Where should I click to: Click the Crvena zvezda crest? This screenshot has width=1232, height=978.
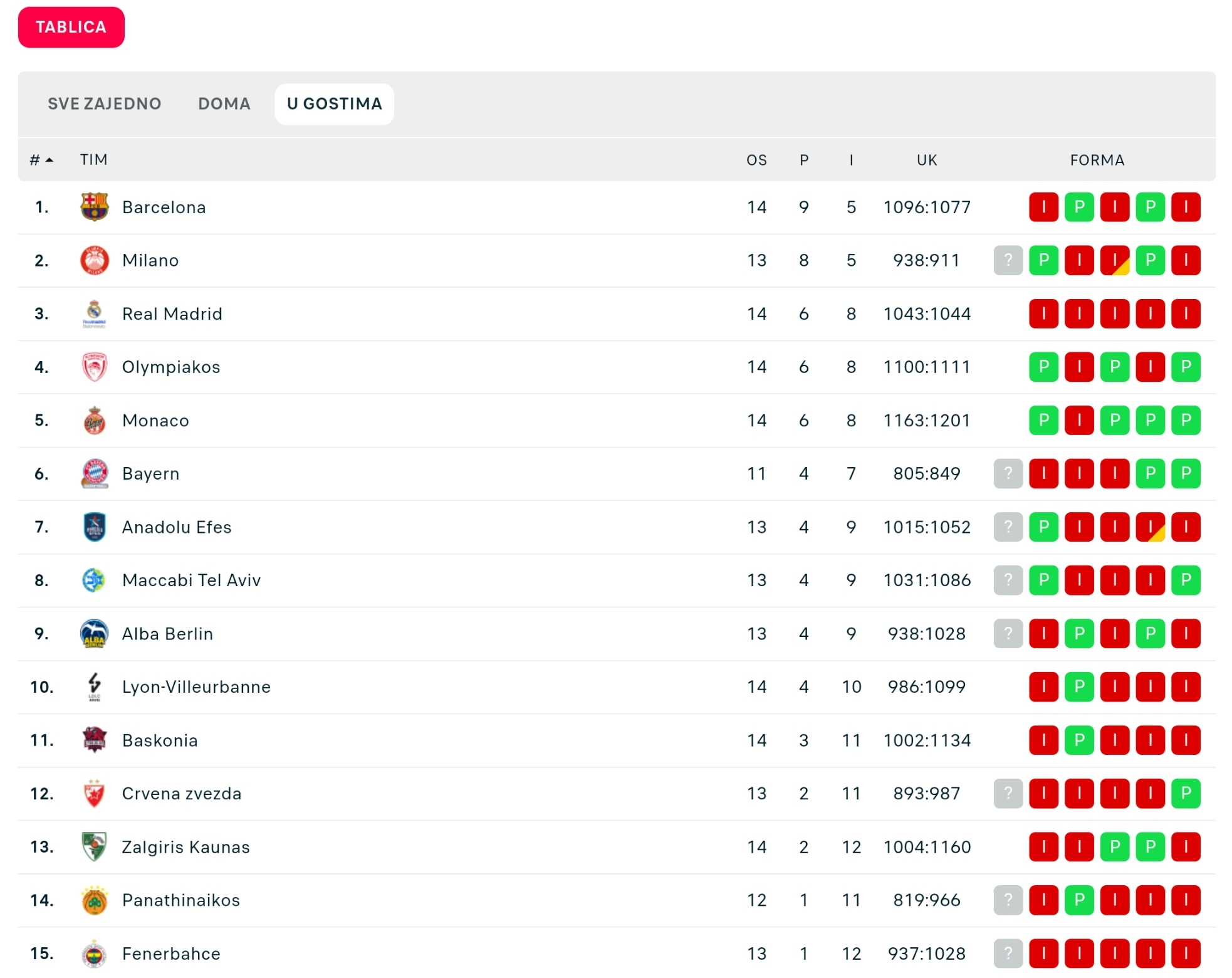click(x=95, y=793)
